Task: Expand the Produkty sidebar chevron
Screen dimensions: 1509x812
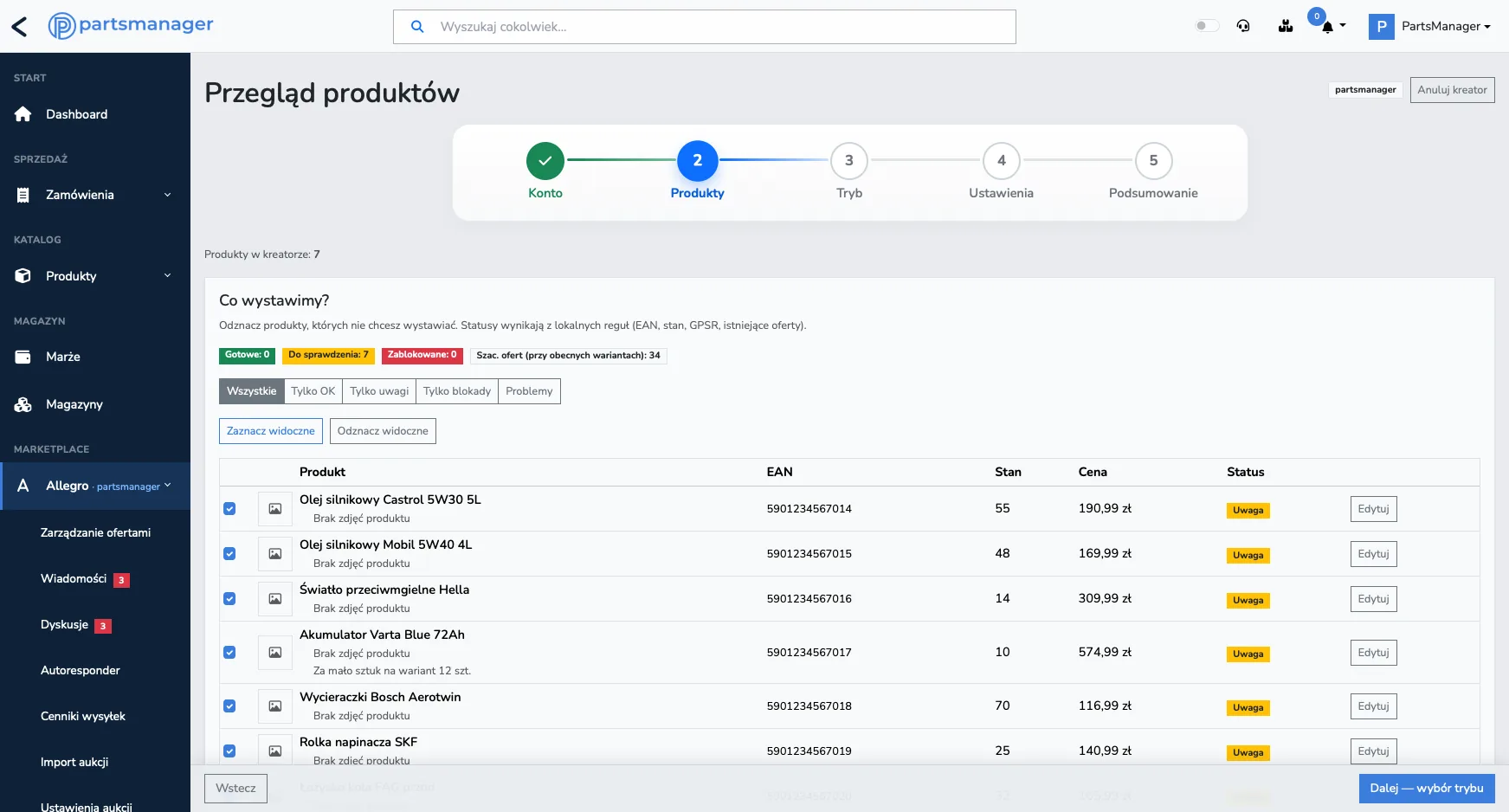Action: tap(168, 276)
